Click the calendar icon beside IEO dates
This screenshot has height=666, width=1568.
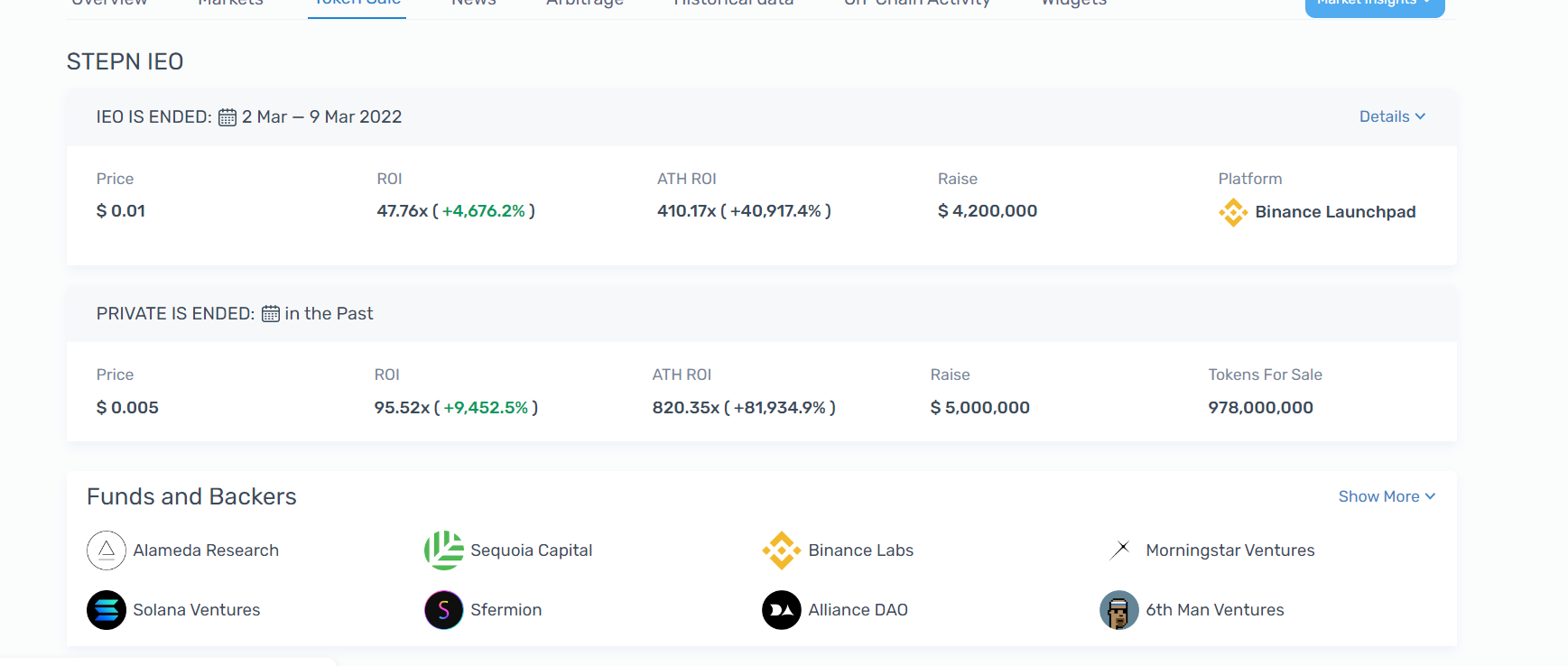click(227, 117)
